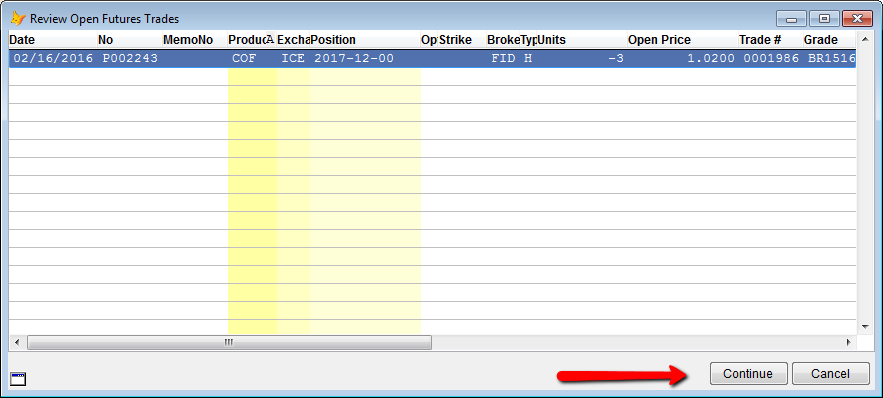Click the horizontal scrollbar thumb
The height and width of the screenshot is (398, 883).
229,342
